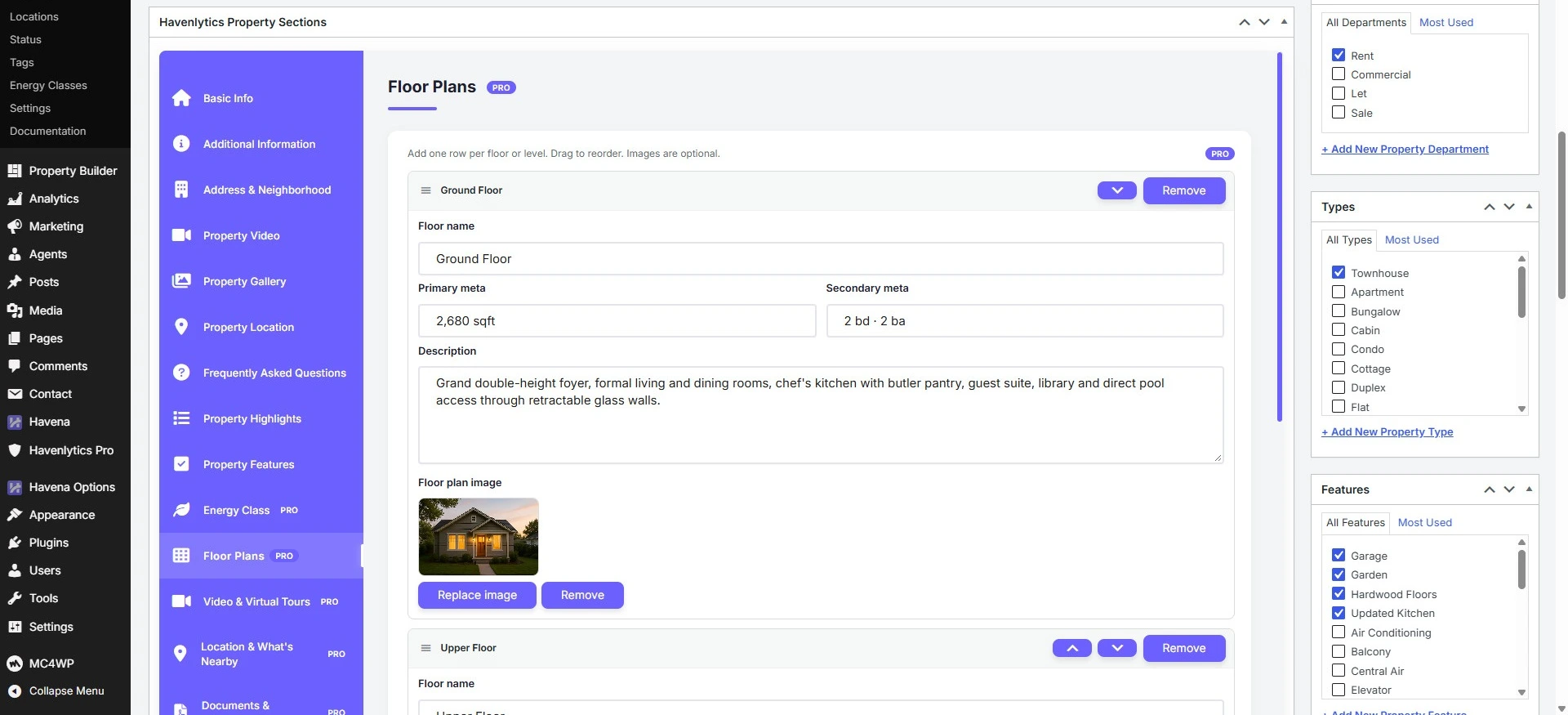Uncheck the Rent department checkbox

(1339, 55)
